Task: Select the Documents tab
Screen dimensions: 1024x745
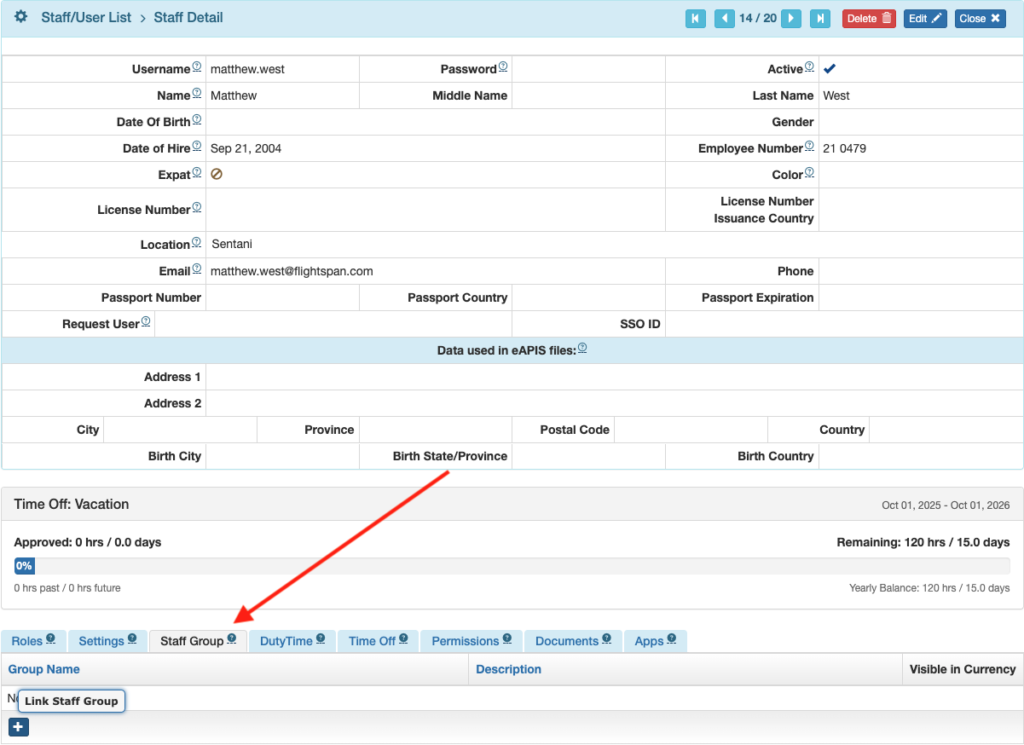Action: 572,641
